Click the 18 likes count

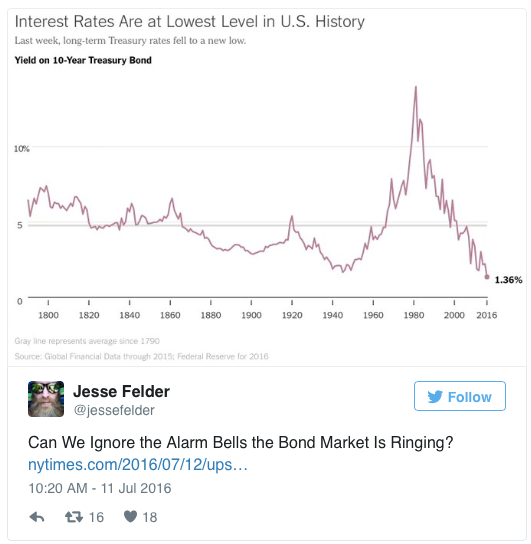[x=150, y=518]
